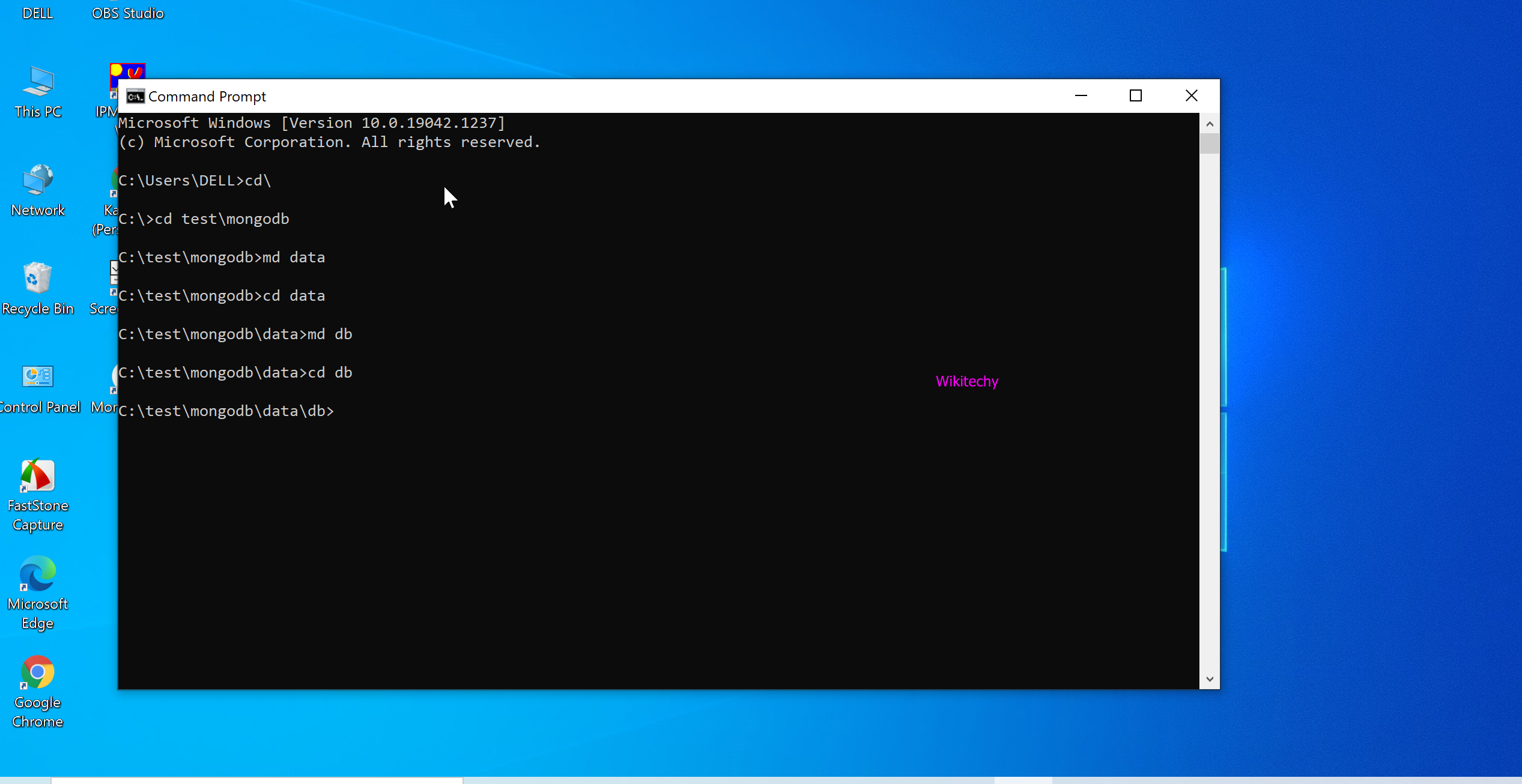1522x784 pixels.
Task: Click the scrollbar down arrow
Action: [1210, 678]
